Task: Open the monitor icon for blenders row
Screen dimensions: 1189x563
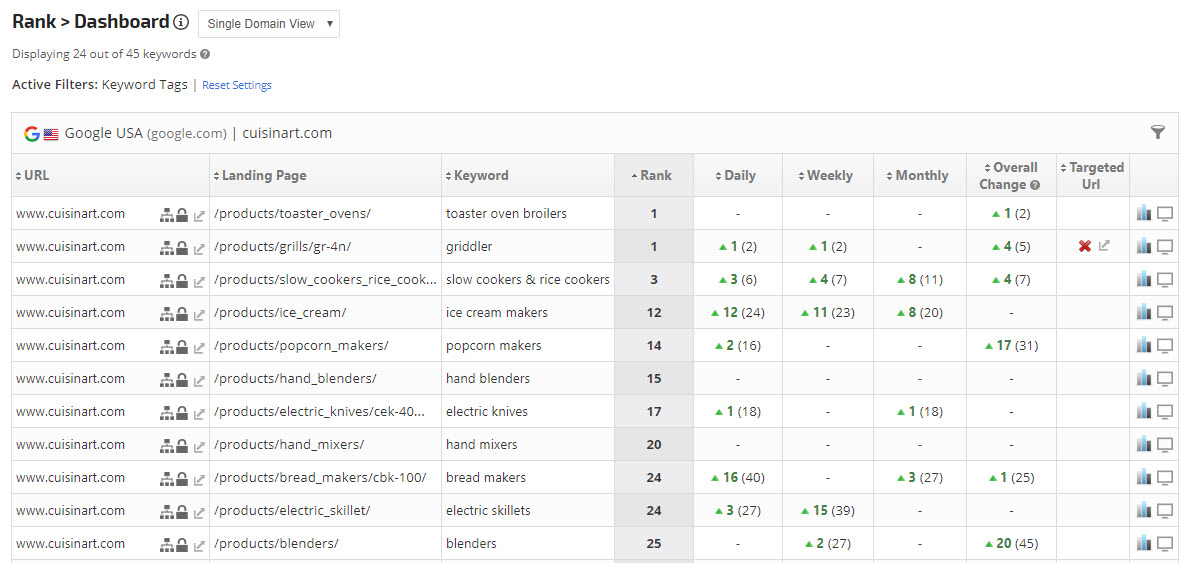Action: click(x=1165, y=544)
